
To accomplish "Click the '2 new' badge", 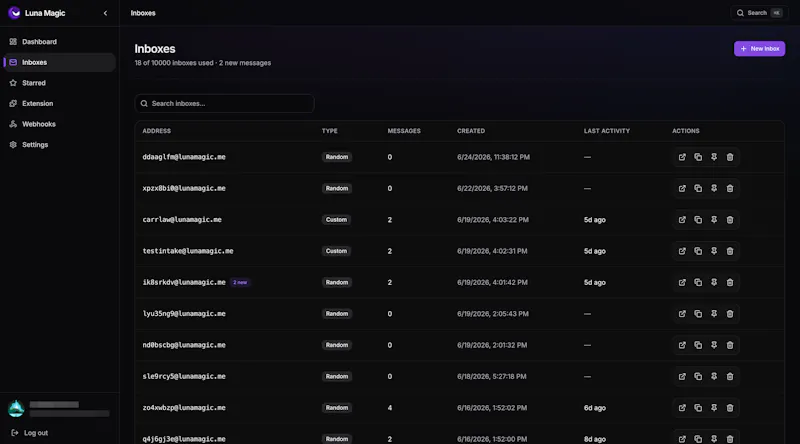I will tap(240, 282).
